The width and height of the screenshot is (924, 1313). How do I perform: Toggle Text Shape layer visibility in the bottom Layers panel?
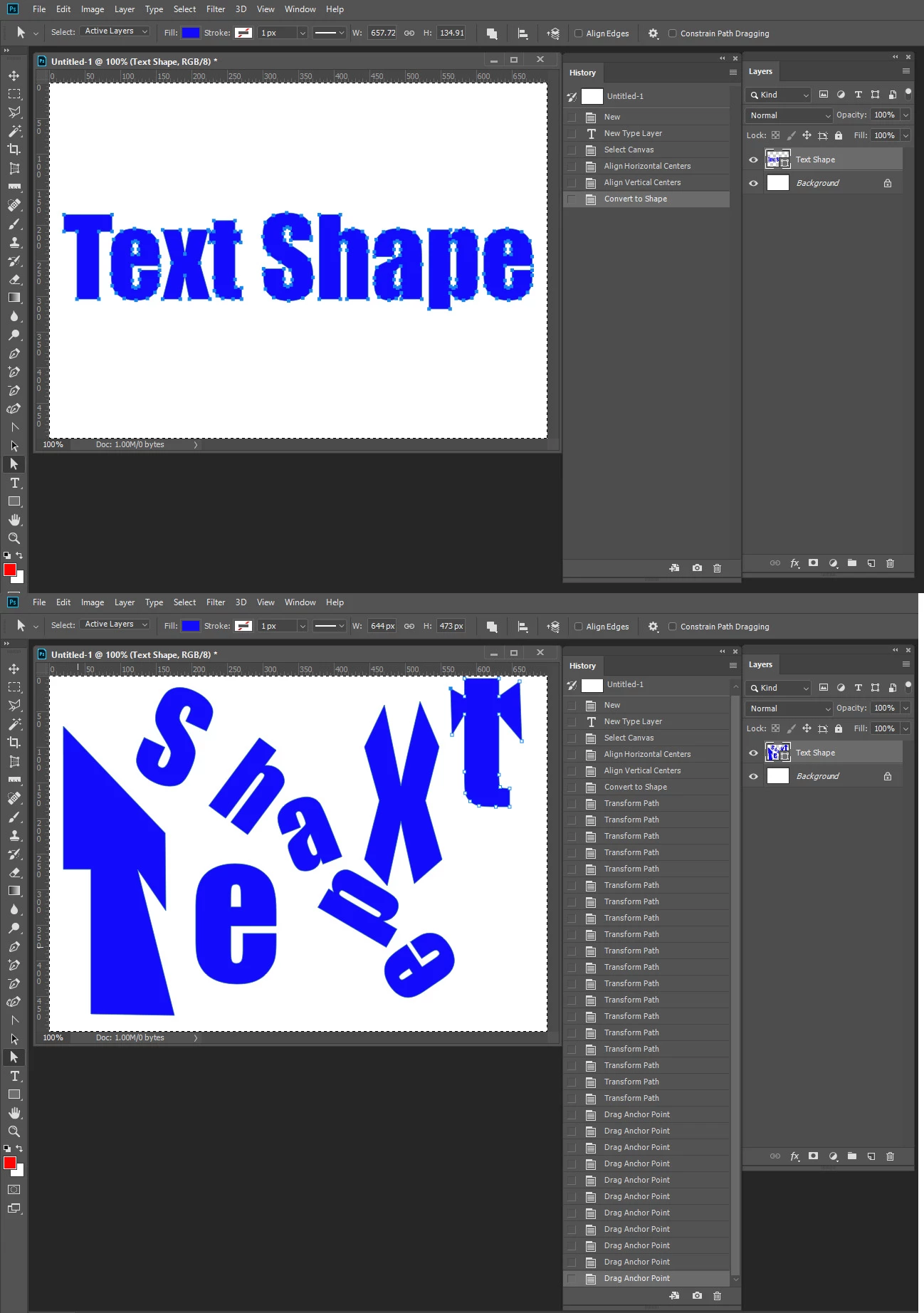[753, 753]
